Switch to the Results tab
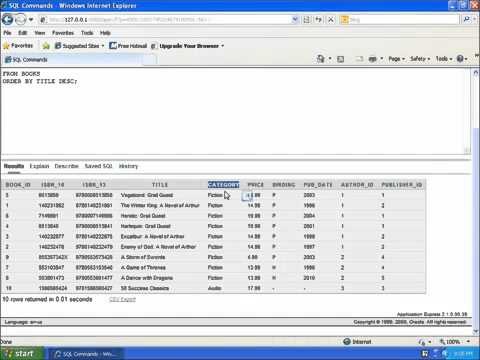Screen dimensions: 480x360 [x=14, y=166]
